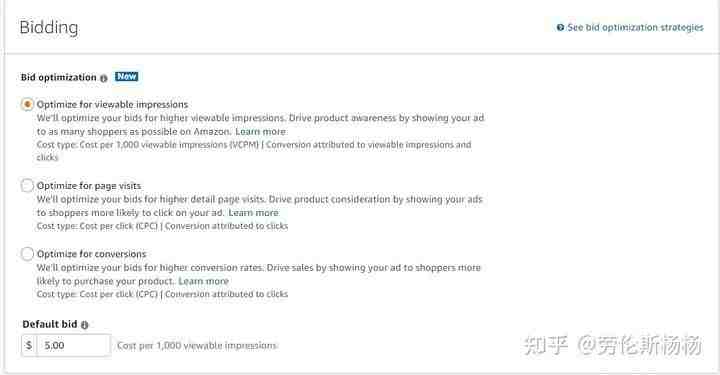Click the Default bid info icon
Image resolution: width=720 pixels, height=375 pixels.
tap(84, 325)
